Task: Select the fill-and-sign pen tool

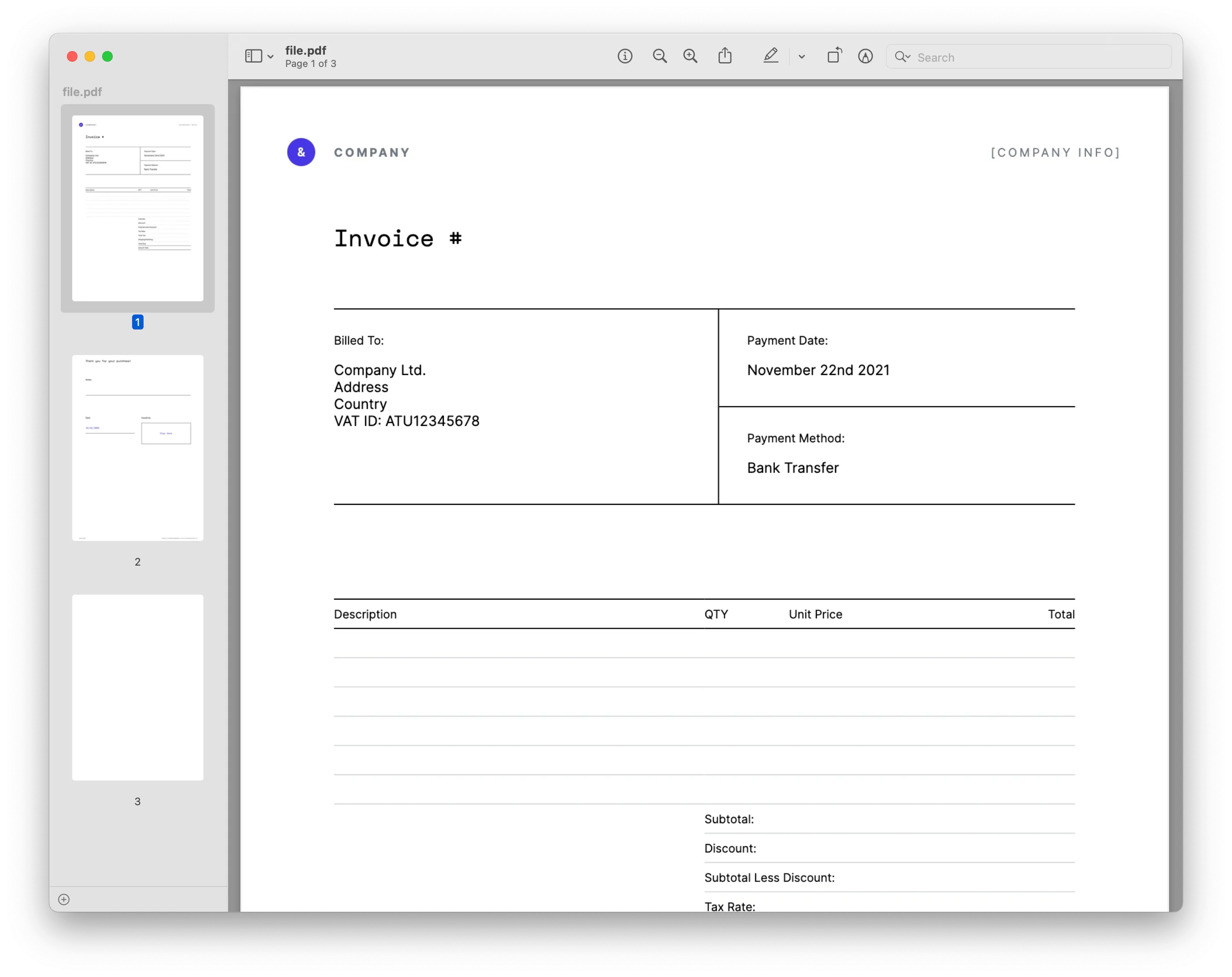Action: 865,56
